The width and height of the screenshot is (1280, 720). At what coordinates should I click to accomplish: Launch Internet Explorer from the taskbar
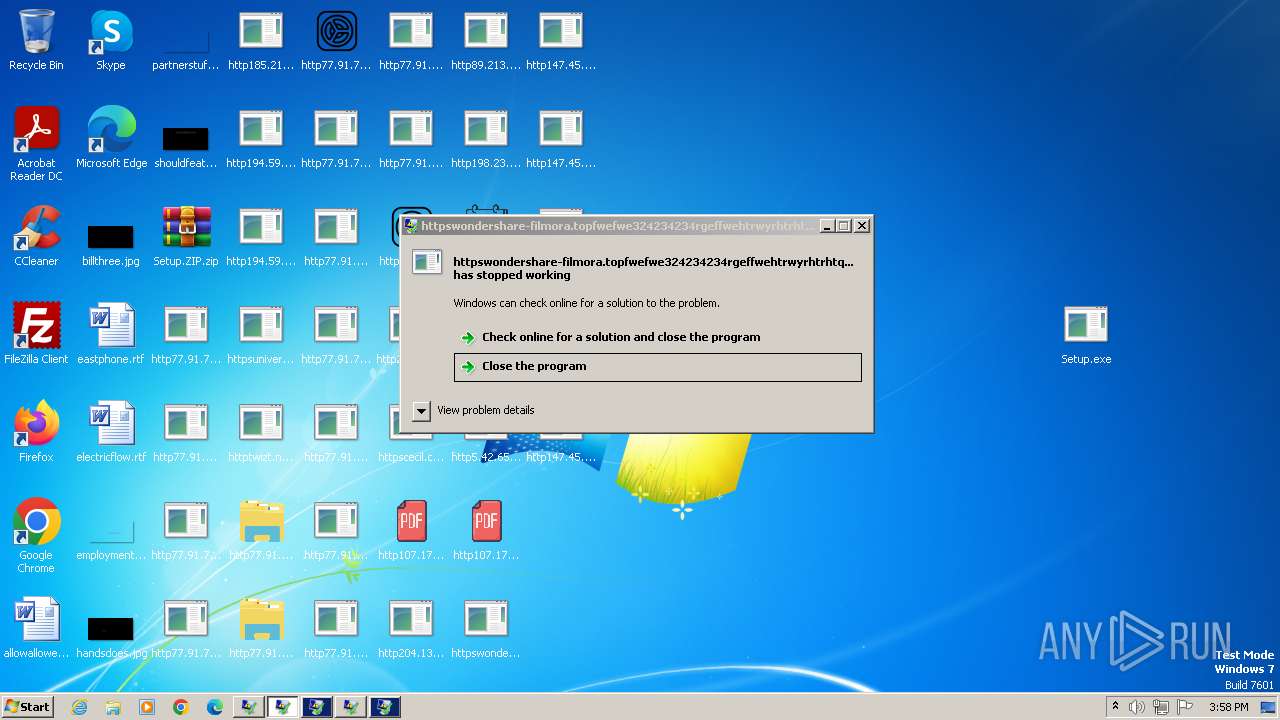(79, 707)
